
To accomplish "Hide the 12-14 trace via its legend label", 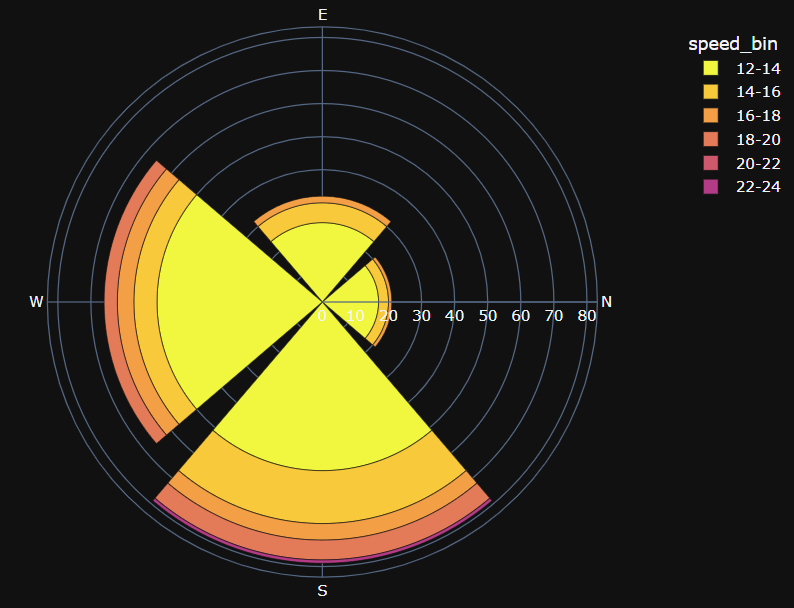I will pos(758,68).
